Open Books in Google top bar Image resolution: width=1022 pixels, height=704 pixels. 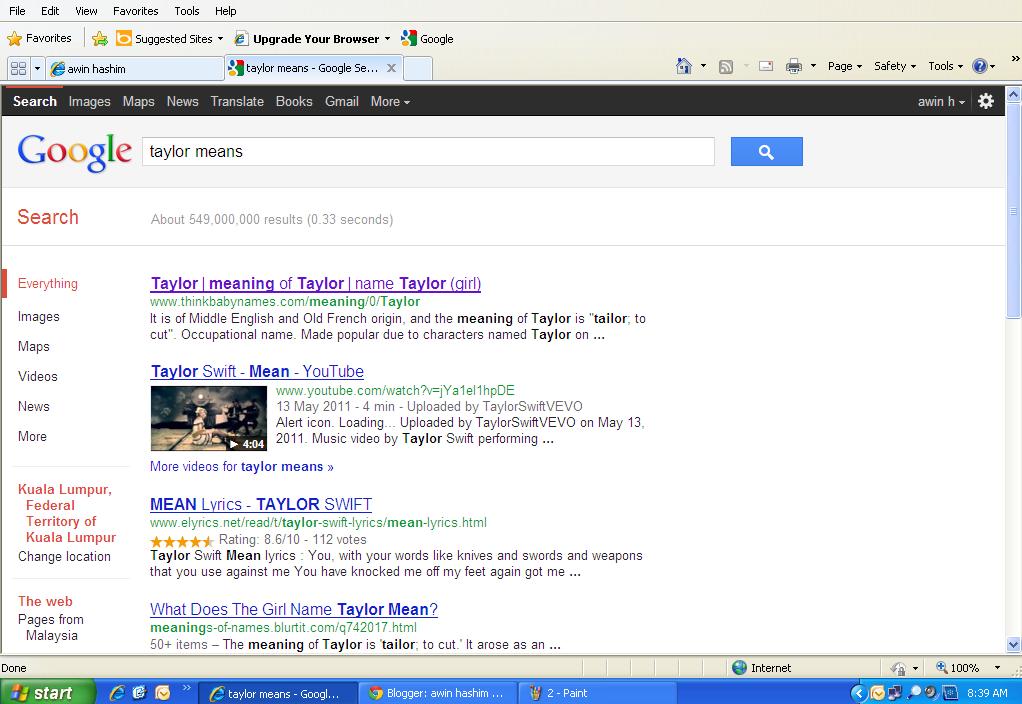pyautogui.click(x=294, y=102)
